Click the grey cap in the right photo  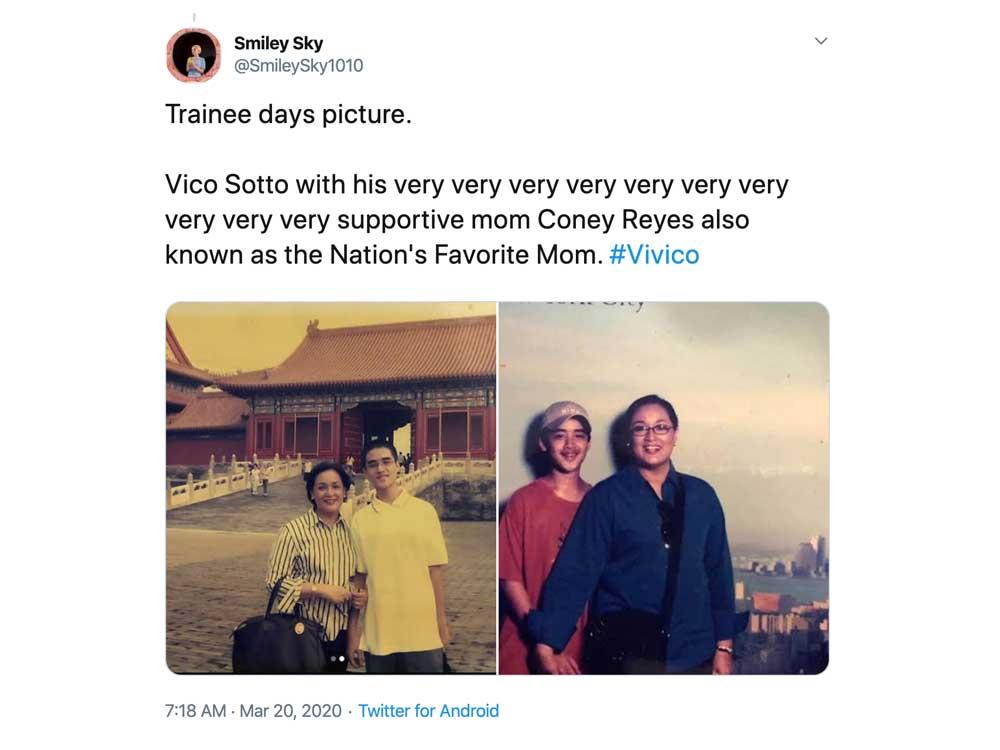pos(564,414)
